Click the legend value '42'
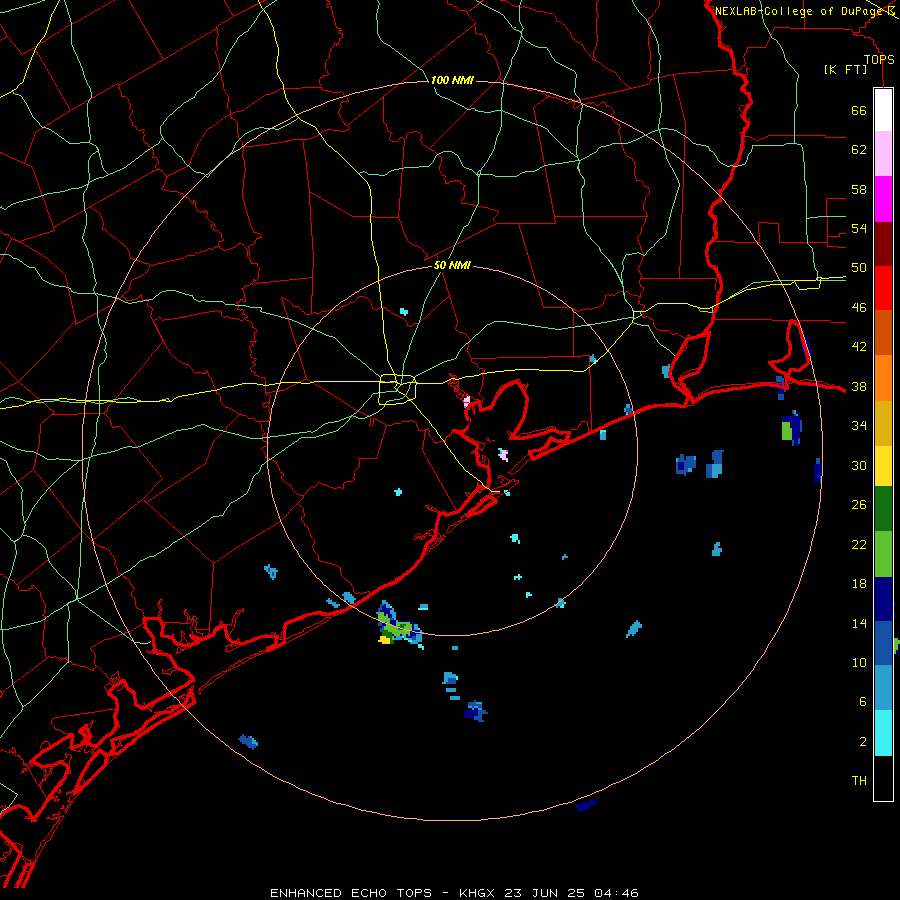 click(859, 347)
